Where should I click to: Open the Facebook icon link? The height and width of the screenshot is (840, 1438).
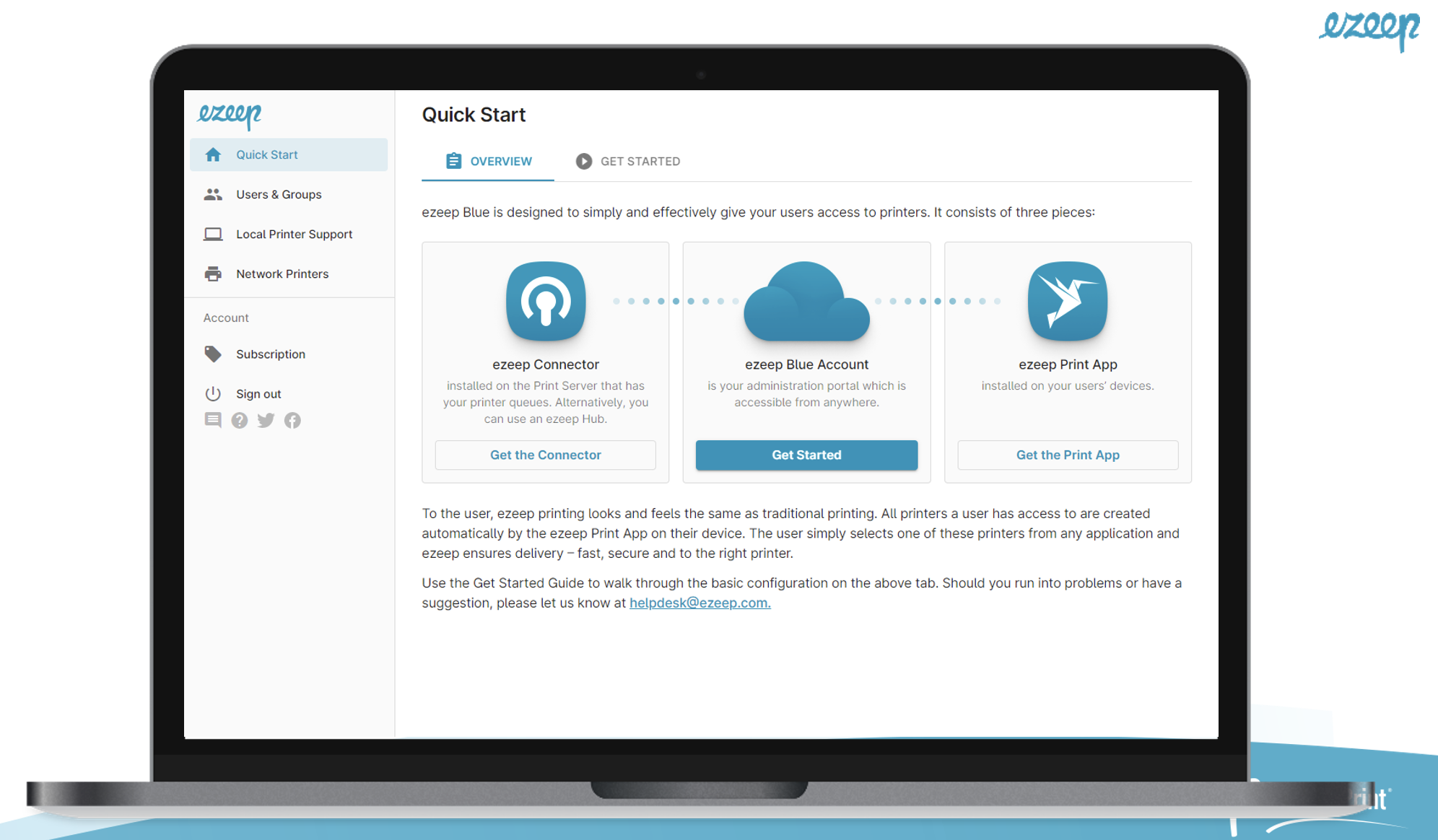[292, 420]
